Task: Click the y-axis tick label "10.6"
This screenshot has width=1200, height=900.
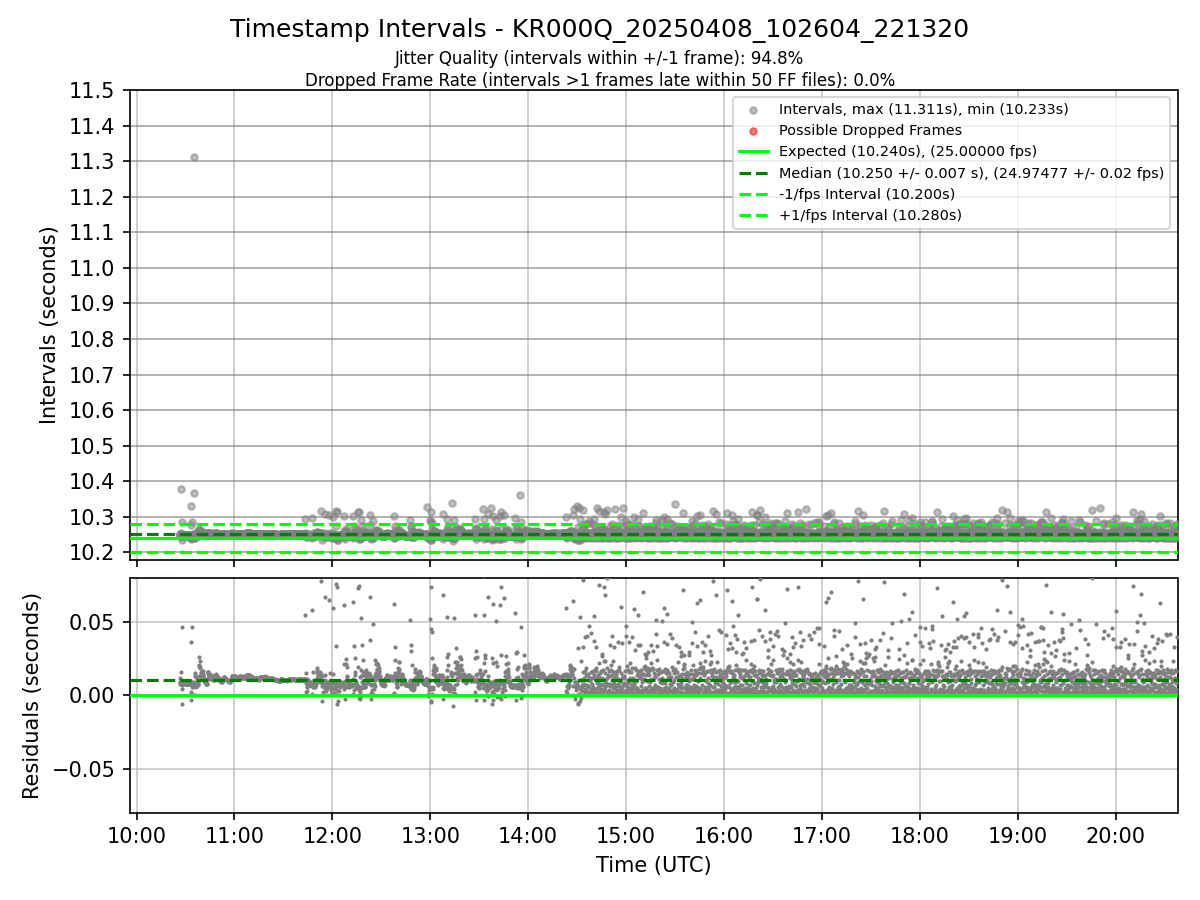Action: pos(90,411)
